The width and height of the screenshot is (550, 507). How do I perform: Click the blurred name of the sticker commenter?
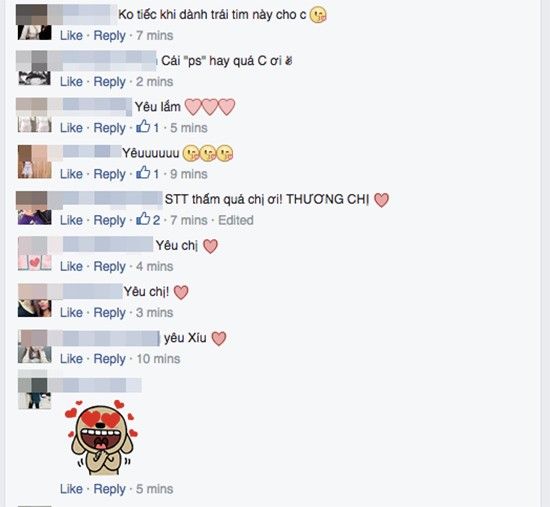tap(95, 385)
